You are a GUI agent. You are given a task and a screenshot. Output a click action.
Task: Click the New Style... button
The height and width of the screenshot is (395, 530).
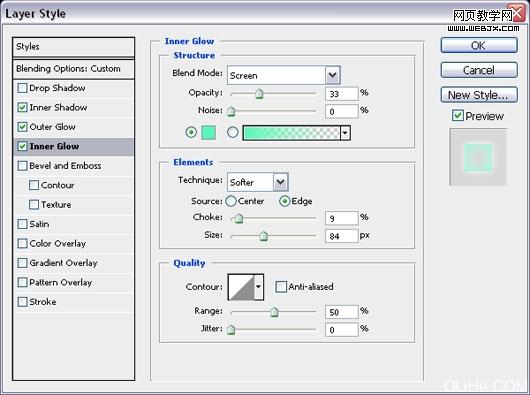(x=479, y=95)
